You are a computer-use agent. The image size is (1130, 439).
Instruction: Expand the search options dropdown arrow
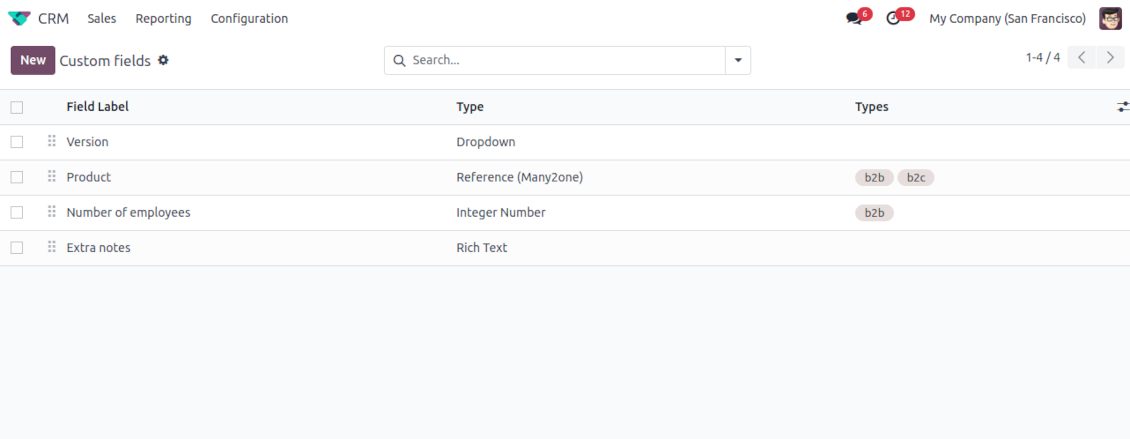[738, 61]
